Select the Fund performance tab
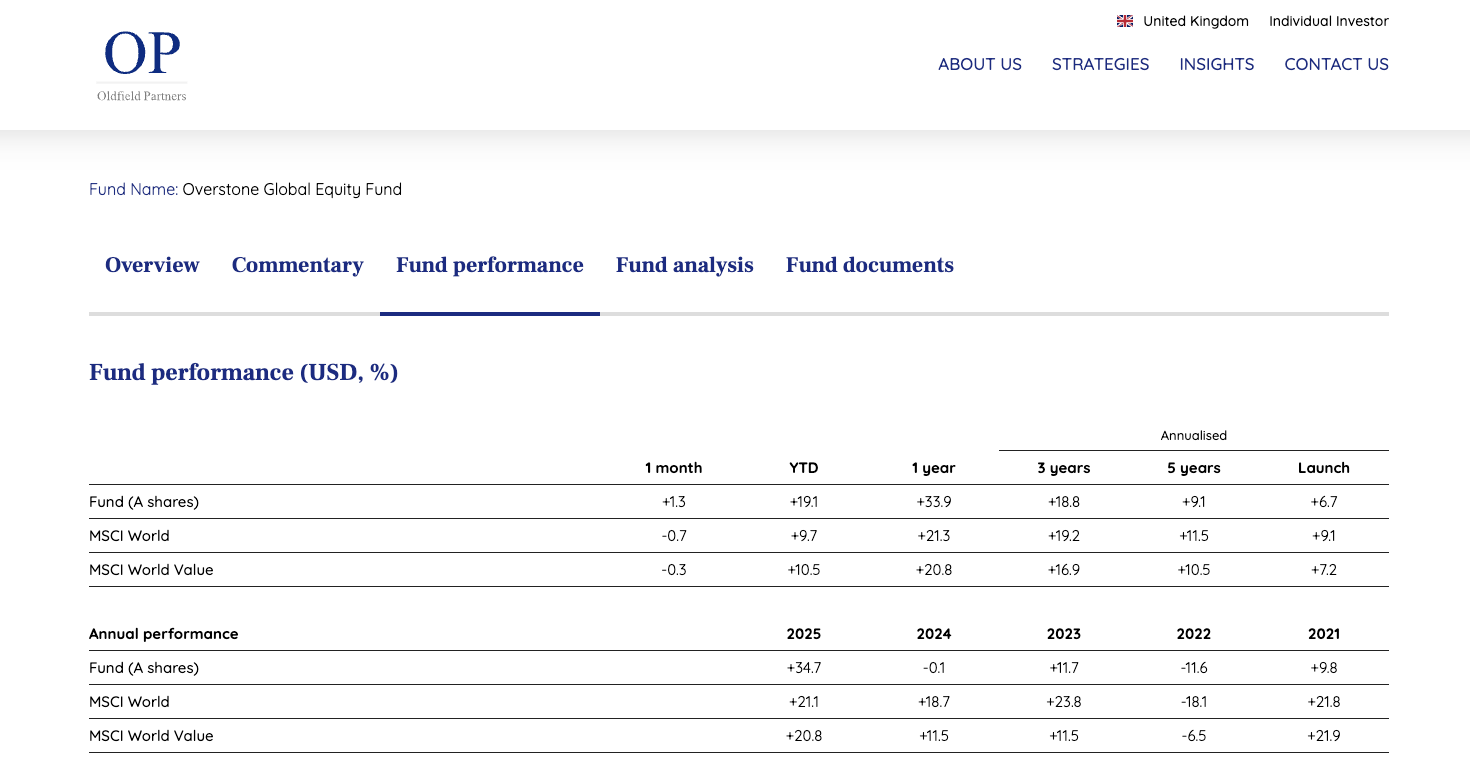Screen dimensions: 1470x778 coord(490,265)
